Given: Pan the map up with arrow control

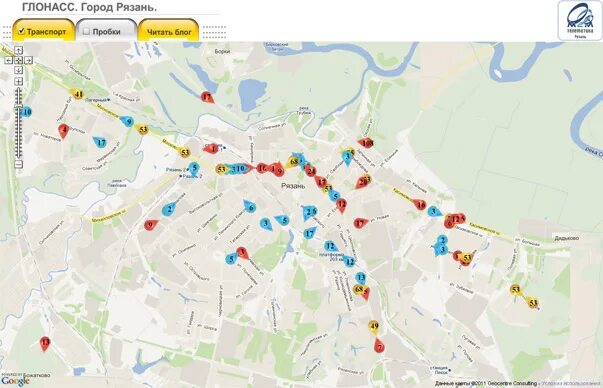Looking at the screenshot, I should pyautogui.click(x=18, y=50).
